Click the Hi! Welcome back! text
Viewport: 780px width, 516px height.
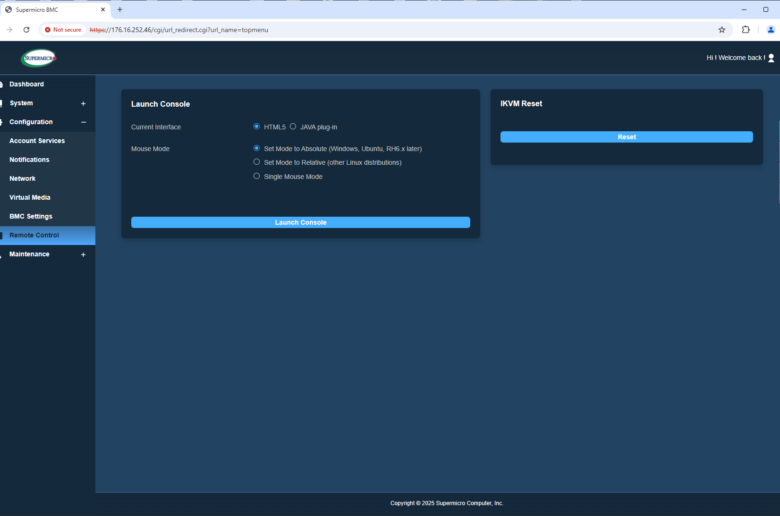click(x=736, y=58)
